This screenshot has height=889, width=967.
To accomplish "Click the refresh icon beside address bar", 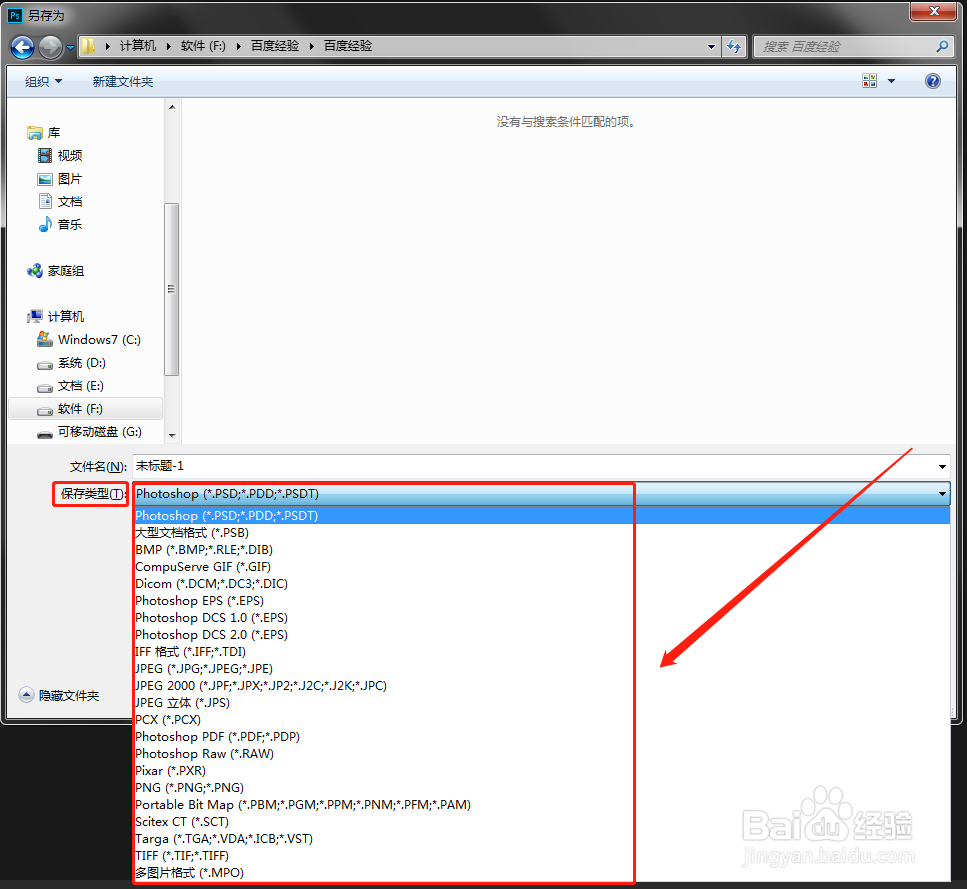I will [734, 46].
